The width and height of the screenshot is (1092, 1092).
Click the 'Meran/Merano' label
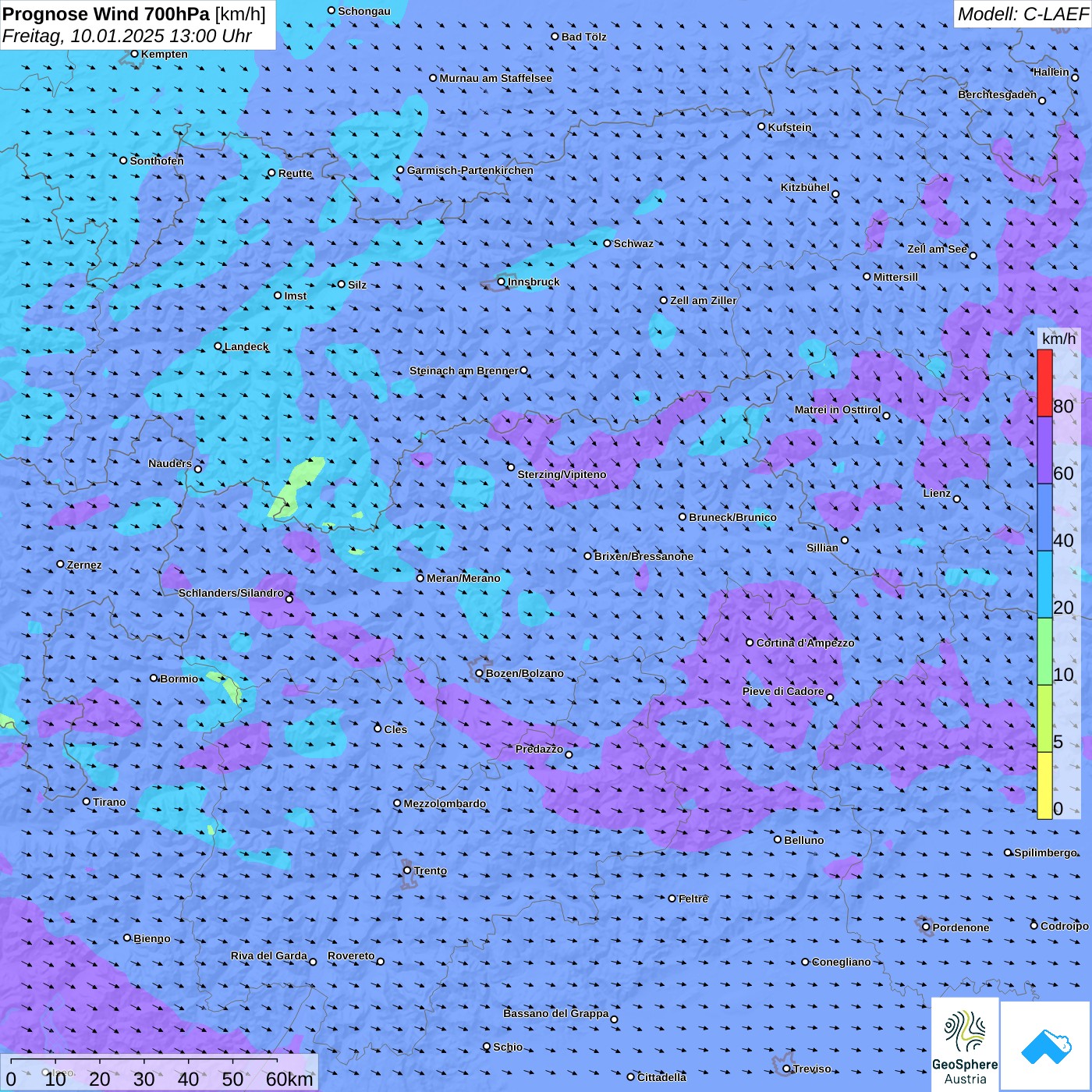click(463, 578)
